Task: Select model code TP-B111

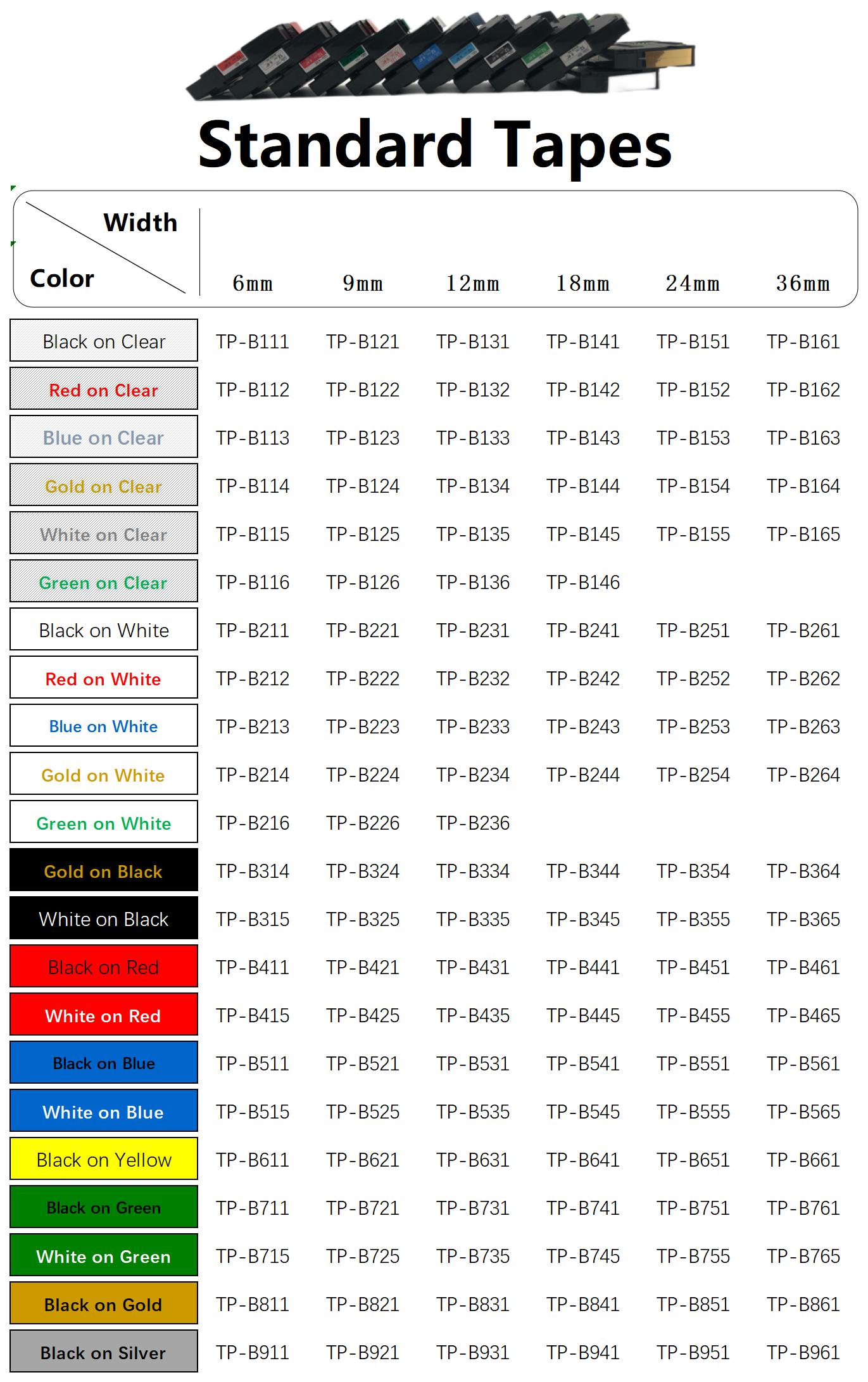Action: pos(253,341)
